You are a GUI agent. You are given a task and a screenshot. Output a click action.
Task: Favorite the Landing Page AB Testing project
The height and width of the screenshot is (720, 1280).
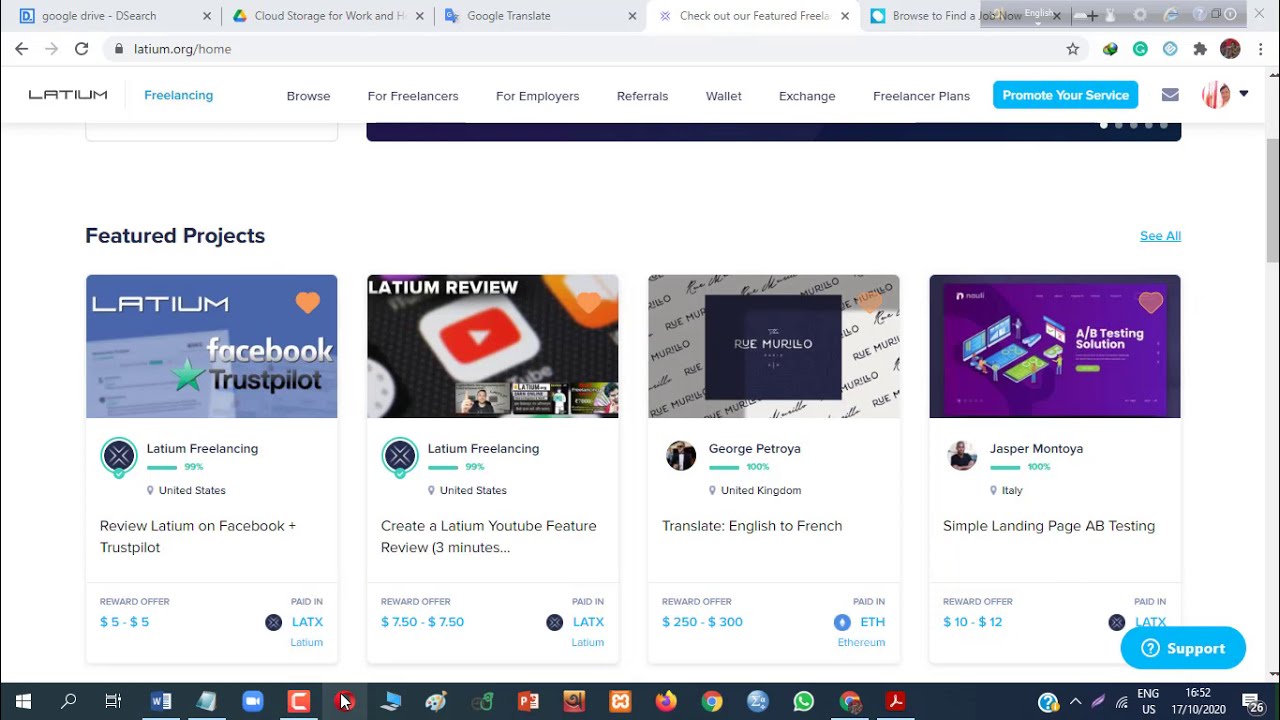1151,302
